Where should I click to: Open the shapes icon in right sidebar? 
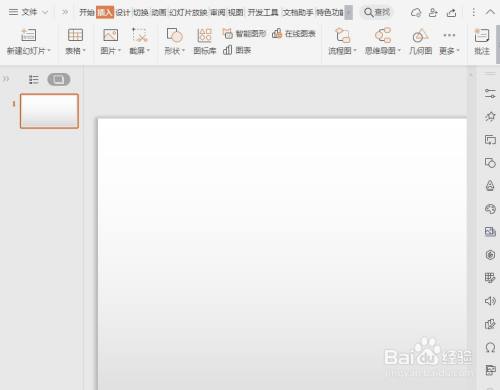coord(490,163)
